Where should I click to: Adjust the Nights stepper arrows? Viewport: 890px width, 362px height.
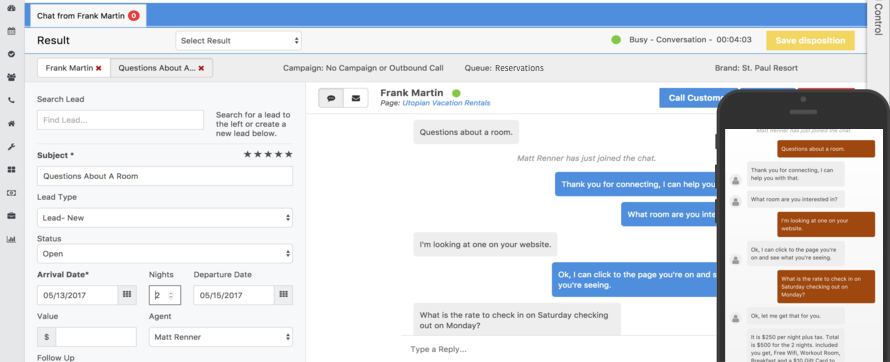click(x=171, y=295)
